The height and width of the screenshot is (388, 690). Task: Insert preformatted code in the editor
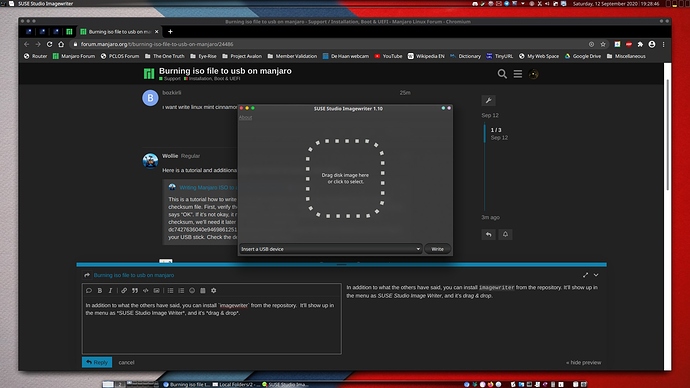146,290
